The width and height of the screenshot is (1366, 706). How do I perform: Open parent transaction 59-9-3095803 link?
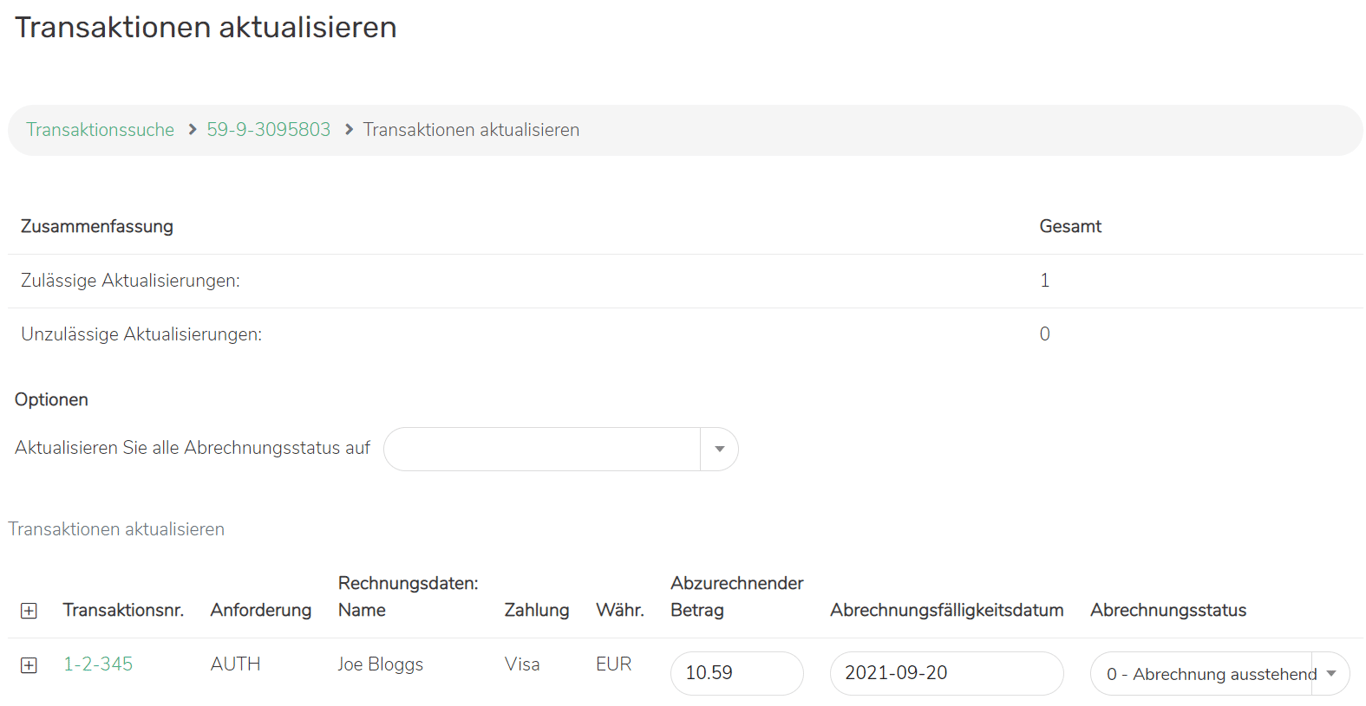pyautogui.click(x=268, y=130)
